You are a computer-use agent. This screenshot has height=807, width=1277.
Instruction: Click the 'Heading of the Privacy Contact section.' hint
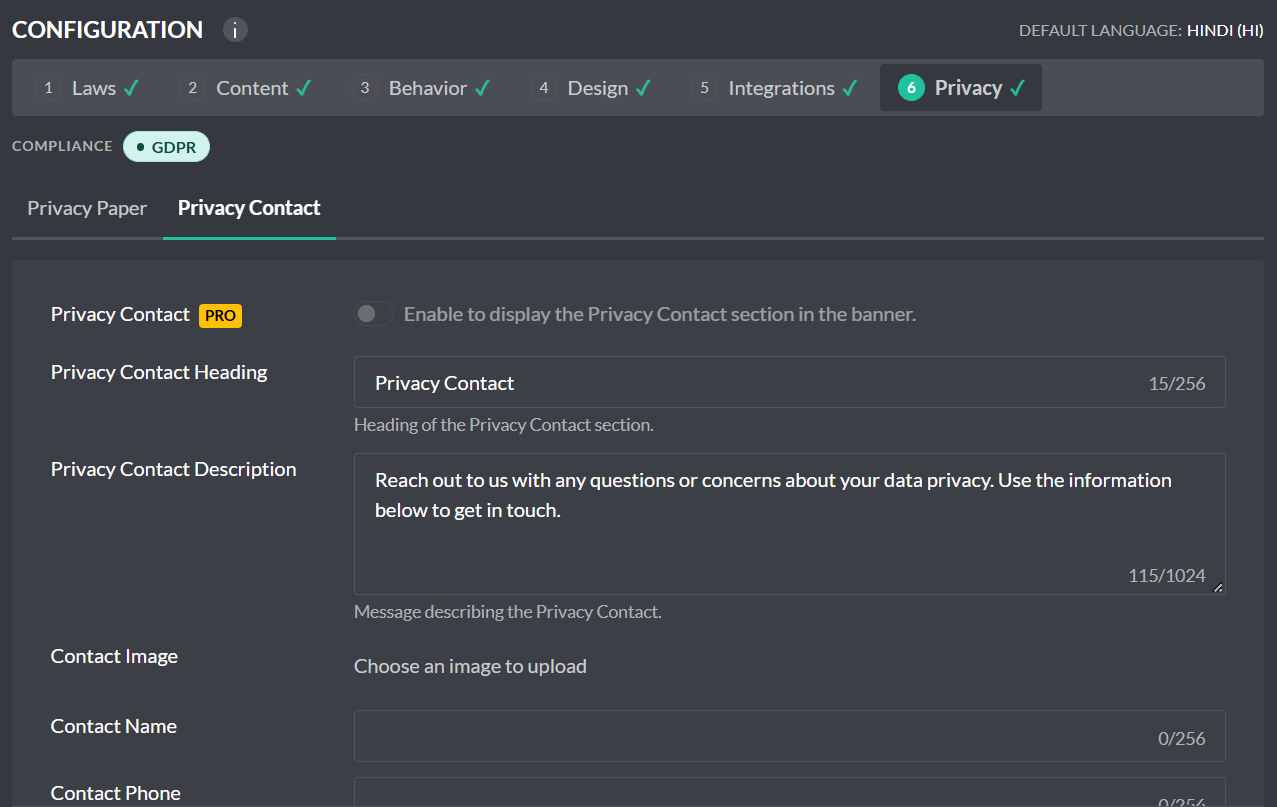coord(504,425)
